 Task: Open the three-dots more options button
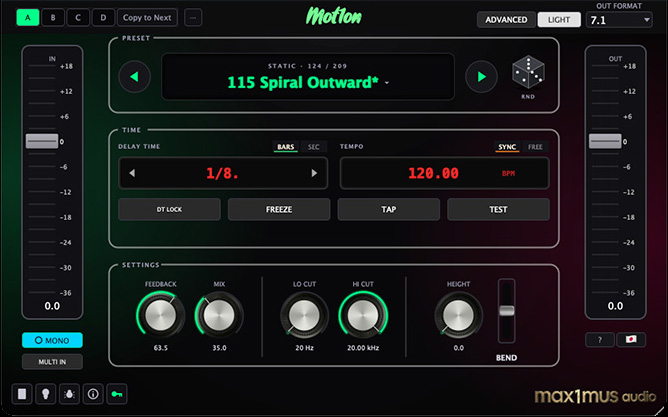[193, 18]
